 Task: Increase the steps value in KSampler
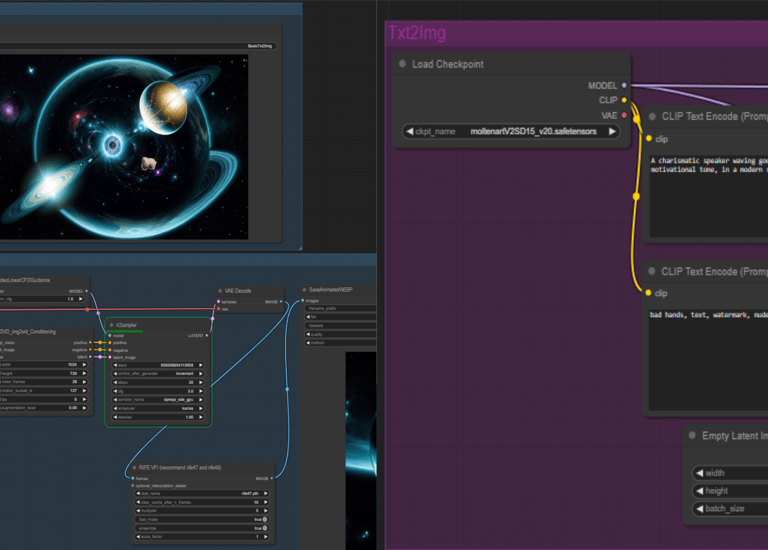click(x=201, y=382)
